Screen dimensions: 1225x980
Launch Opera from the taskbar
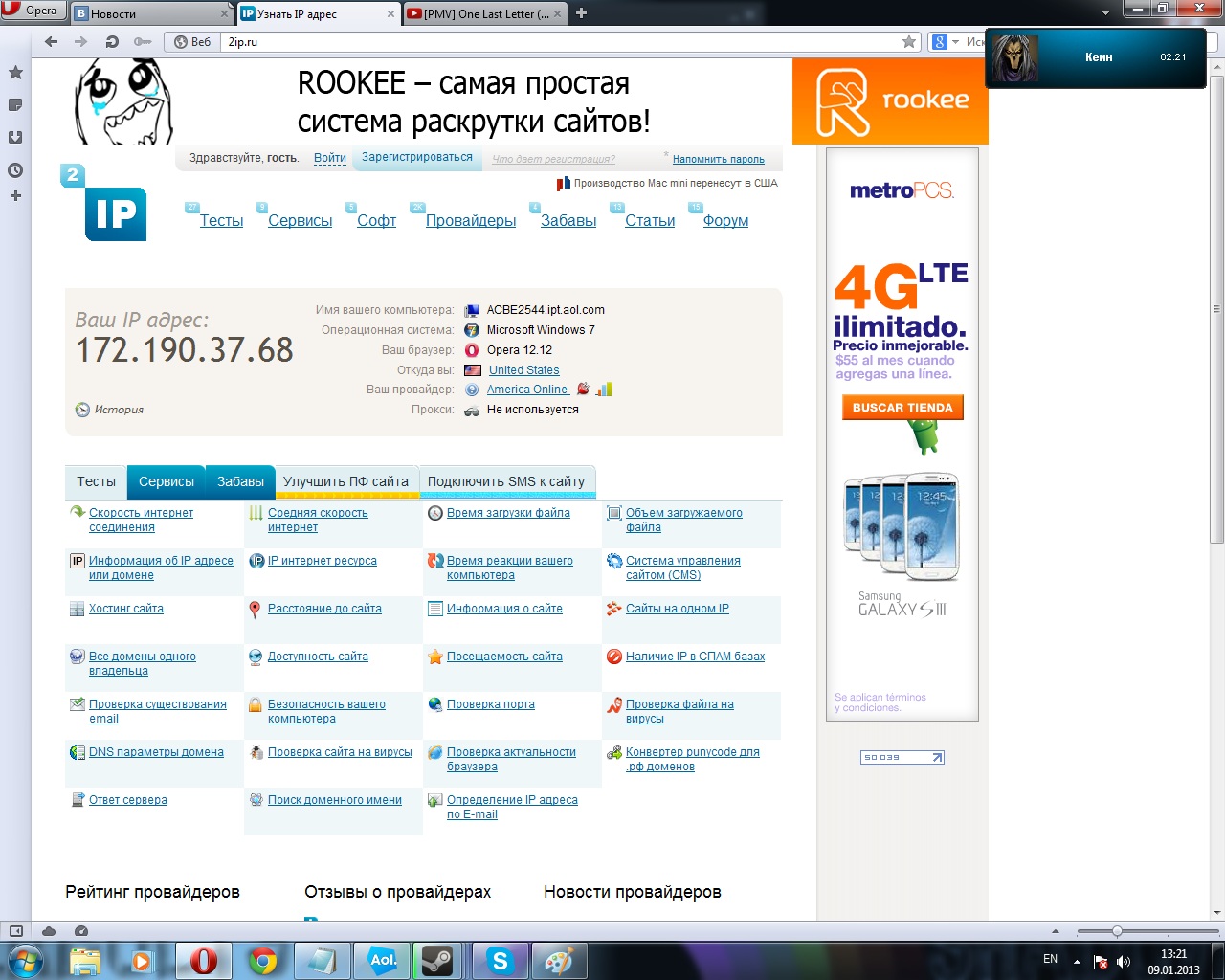point(203,960)
